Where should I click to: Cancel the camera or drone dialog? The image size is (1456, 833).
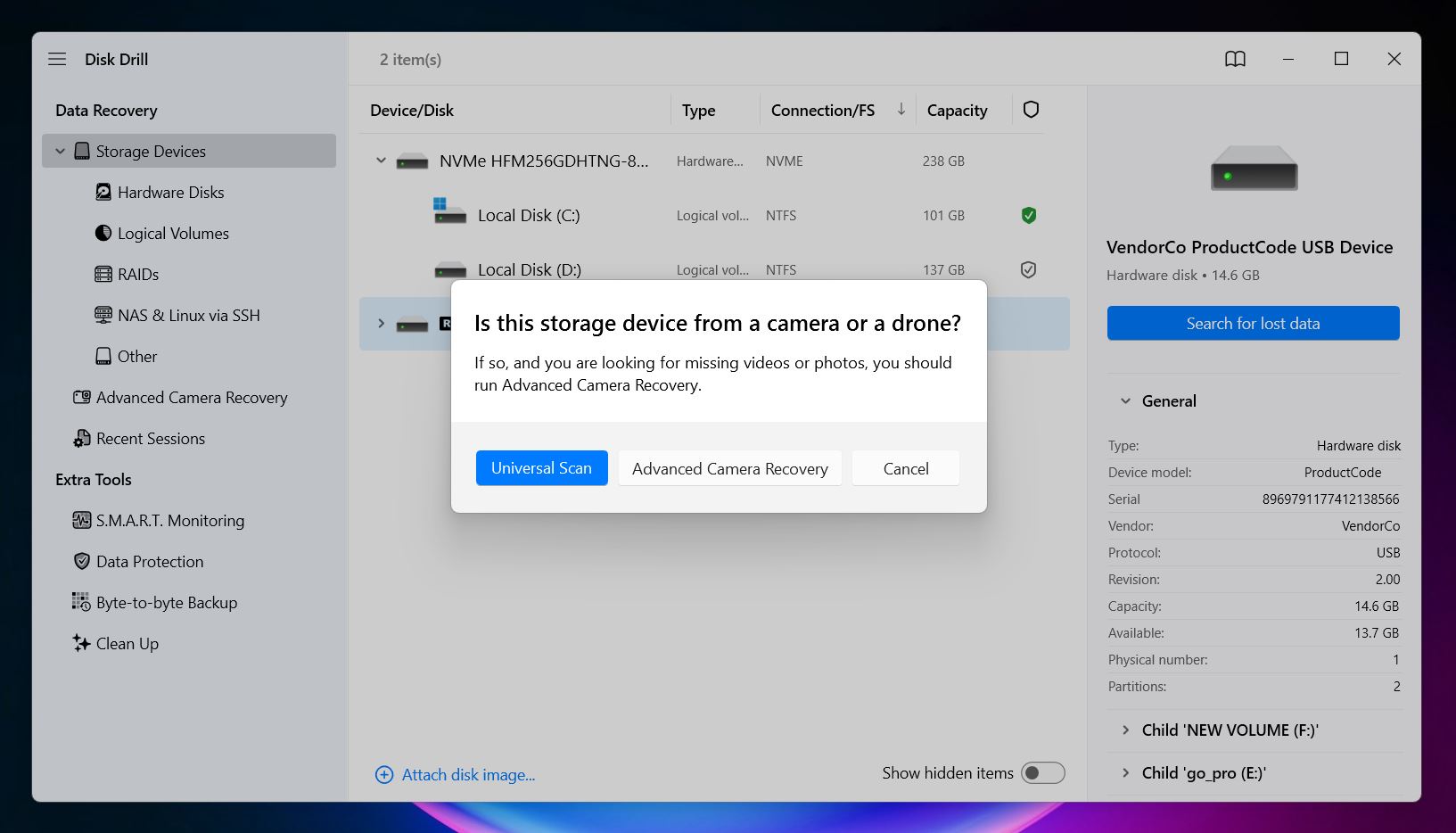[906, 468]
